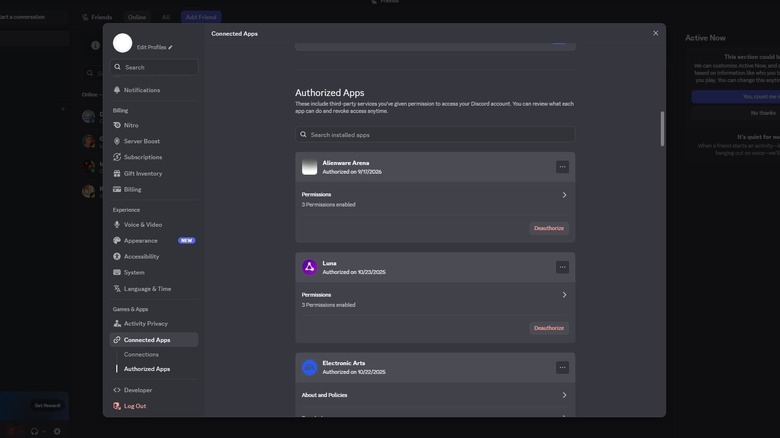Open Voice & Video settings
This screenshot has height=438, width=780.
pos(154,225)
